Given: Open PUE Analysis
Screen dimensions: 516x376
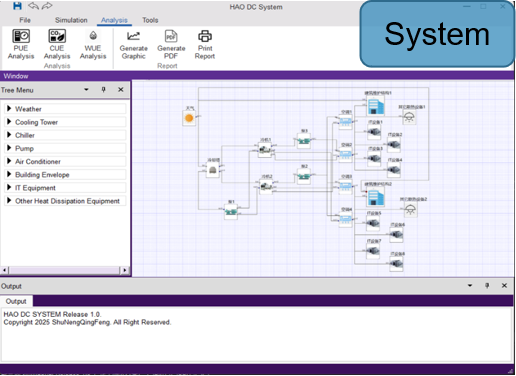Looking at the screenshot, I should click(21, 44).
